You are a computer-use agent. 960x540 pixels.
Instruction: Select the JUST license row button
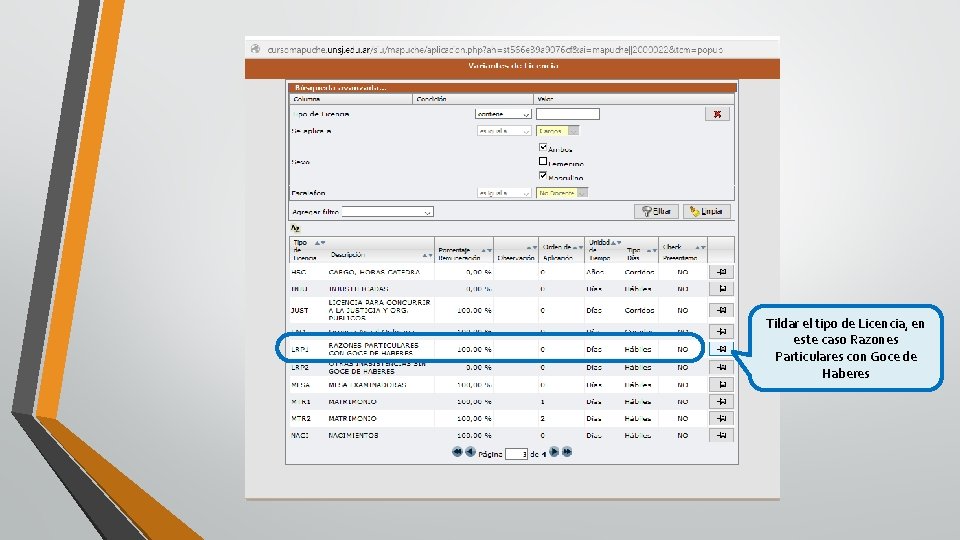click(721, 310)
